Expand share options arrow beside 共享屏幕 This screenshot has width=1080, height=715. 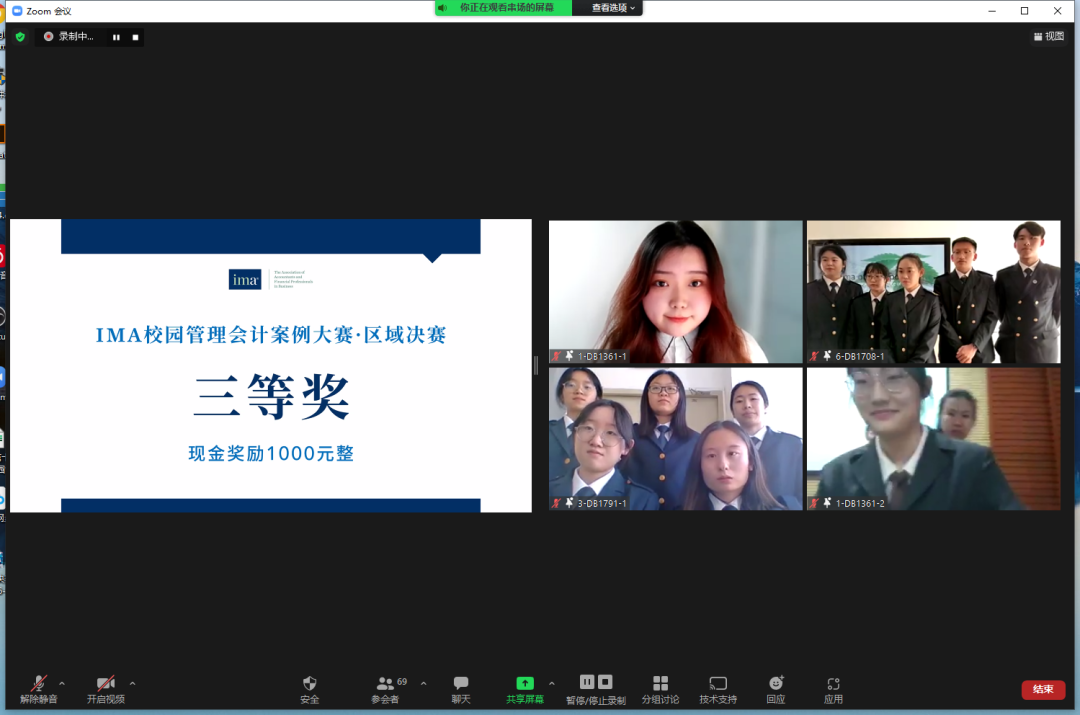point(552,683)
